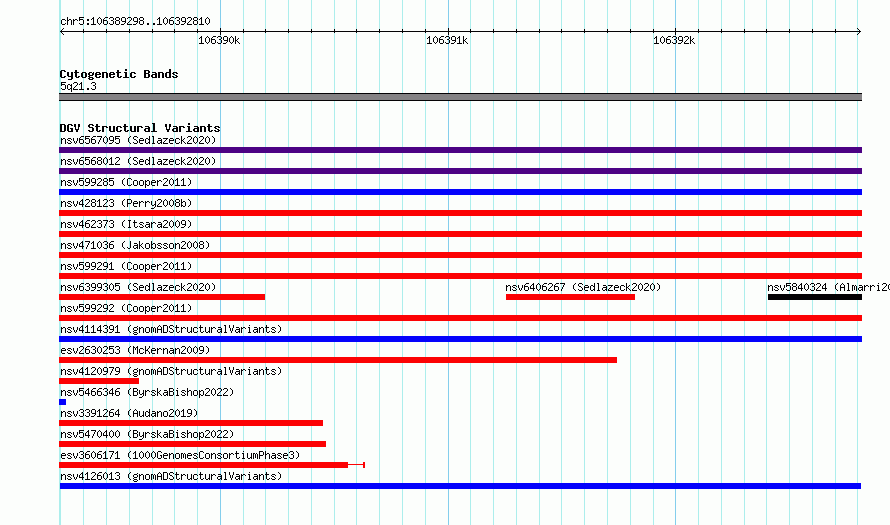This screenshot has width=890, height=525.
Task: Select the short nsv4120979 red bar
Action: [99, 381]
